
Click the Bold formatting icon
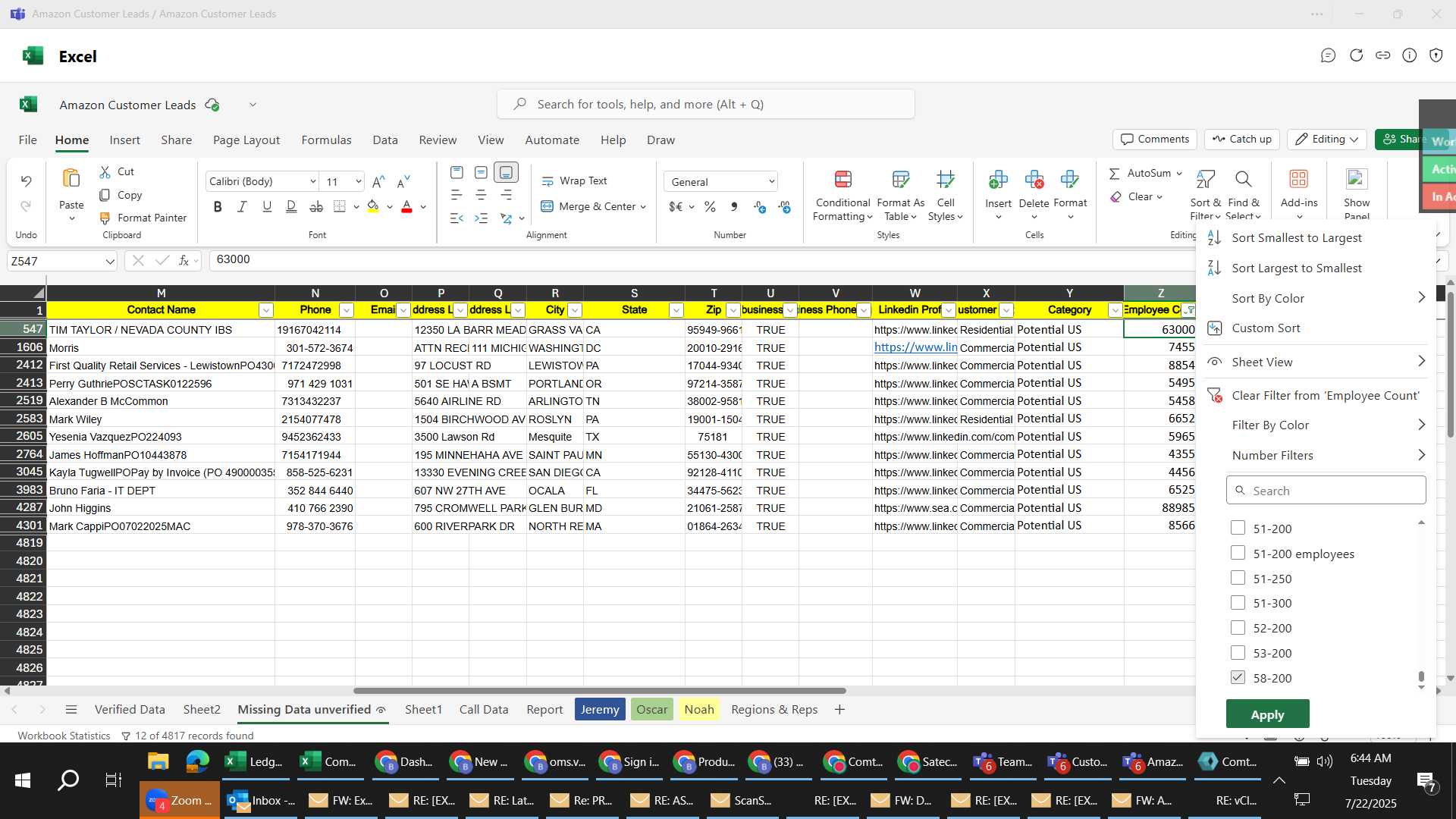218,206
